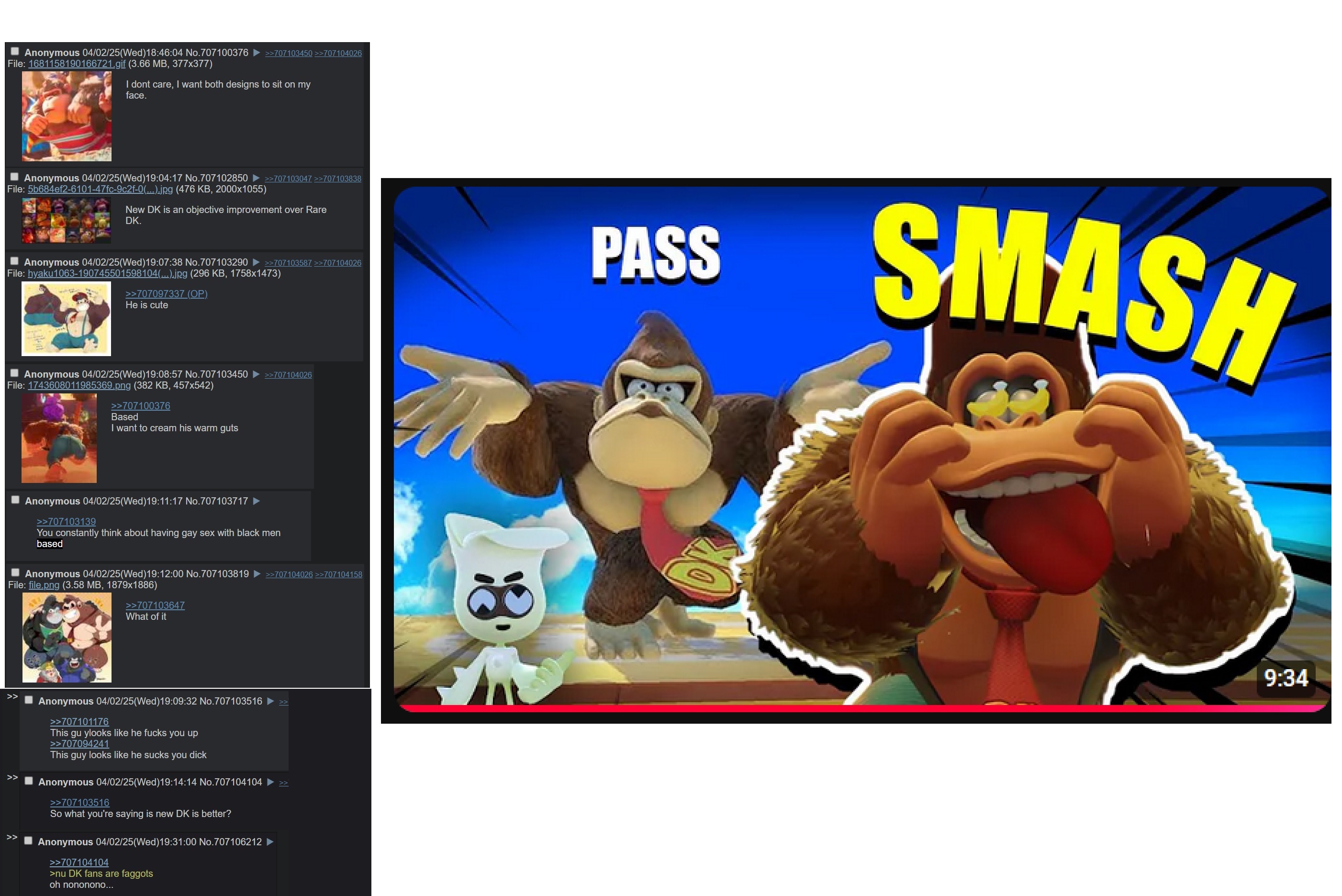Follow quote link >>707097337 (OP)
The height and width of the screenshot is (896, 1342).
[x=166, y=294]
